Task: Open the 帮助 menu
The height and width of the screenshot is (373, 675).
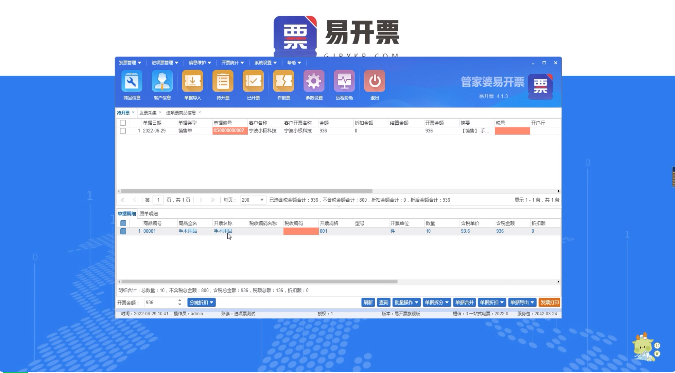Action: [294, 63]
